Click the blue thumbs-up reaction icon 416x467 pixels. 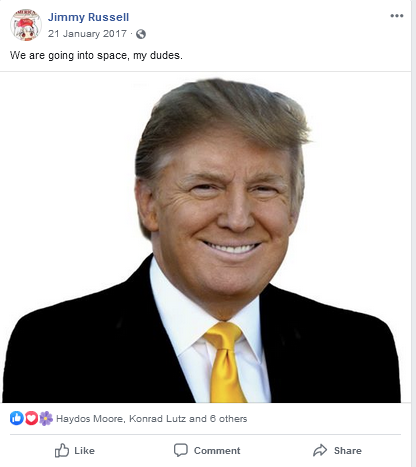tap(17, 418)
